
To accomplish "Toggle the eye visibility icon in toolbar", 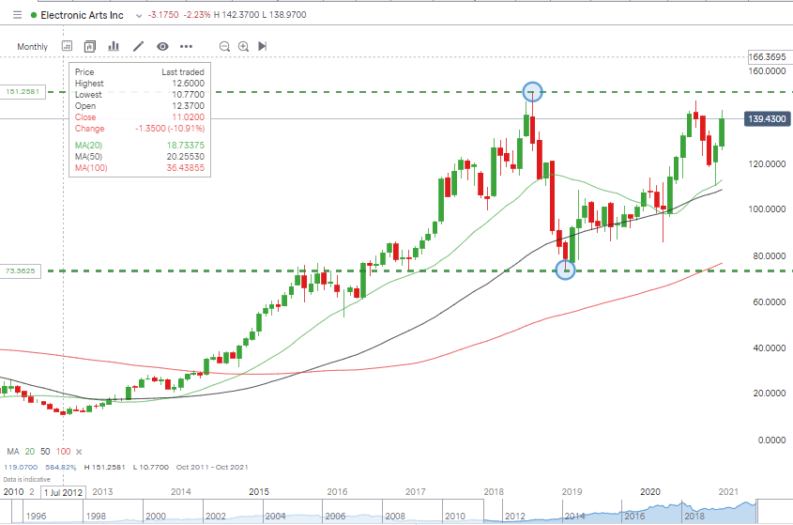I will point(161,46).
